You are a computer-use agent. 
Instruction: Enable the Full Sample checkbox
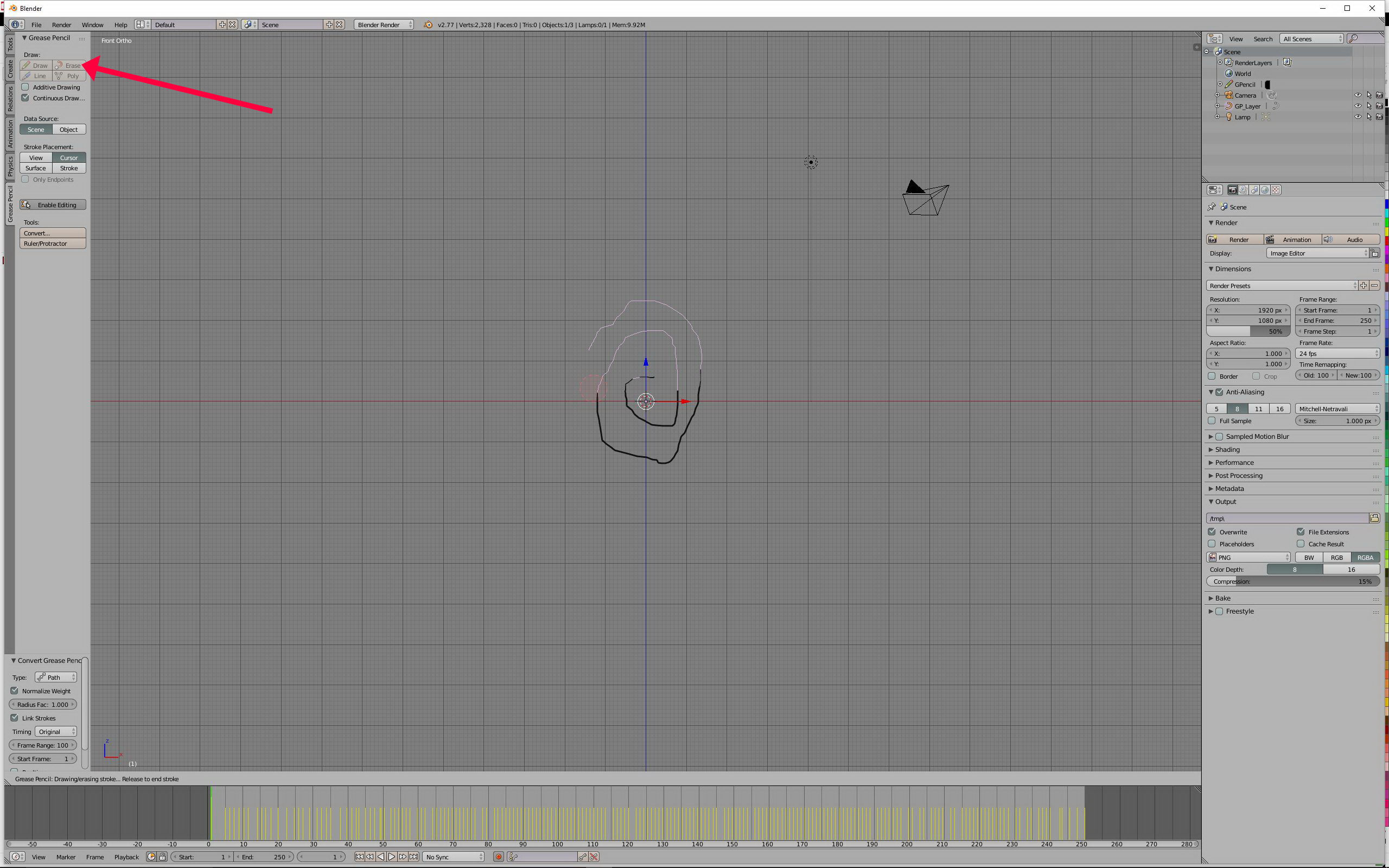click(x=1212, y=421)
